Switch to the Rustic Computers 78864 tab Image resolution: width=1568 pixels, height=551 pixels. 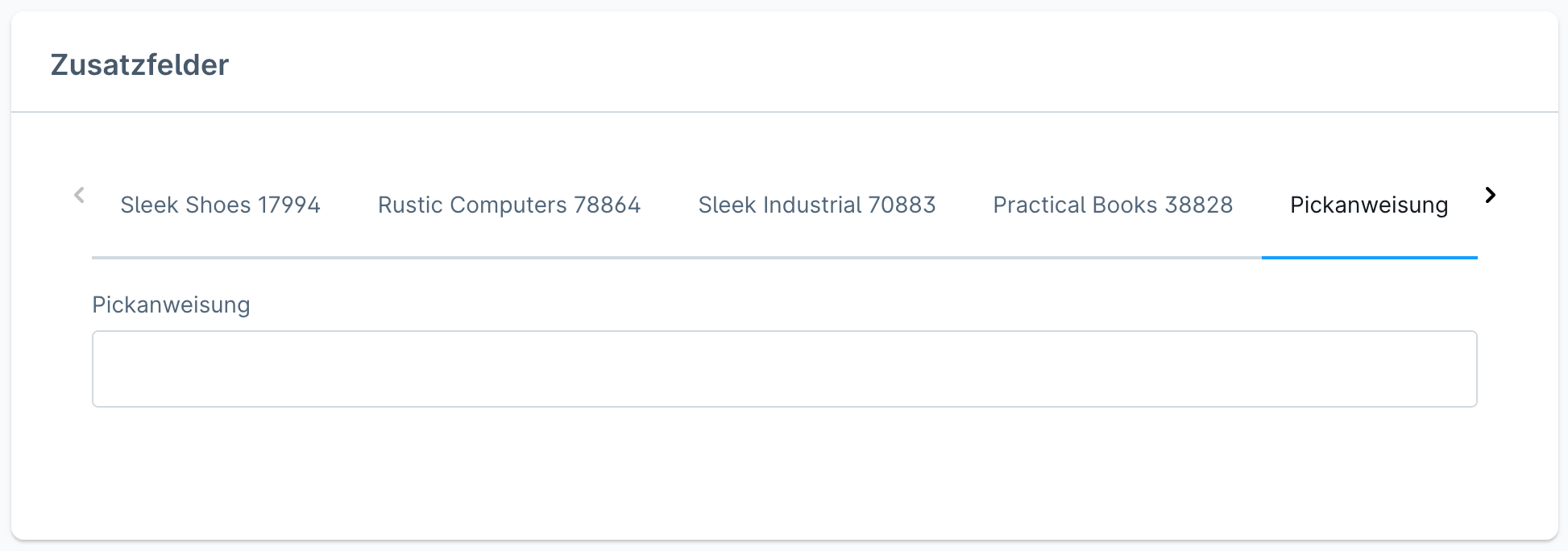[508, 205]
